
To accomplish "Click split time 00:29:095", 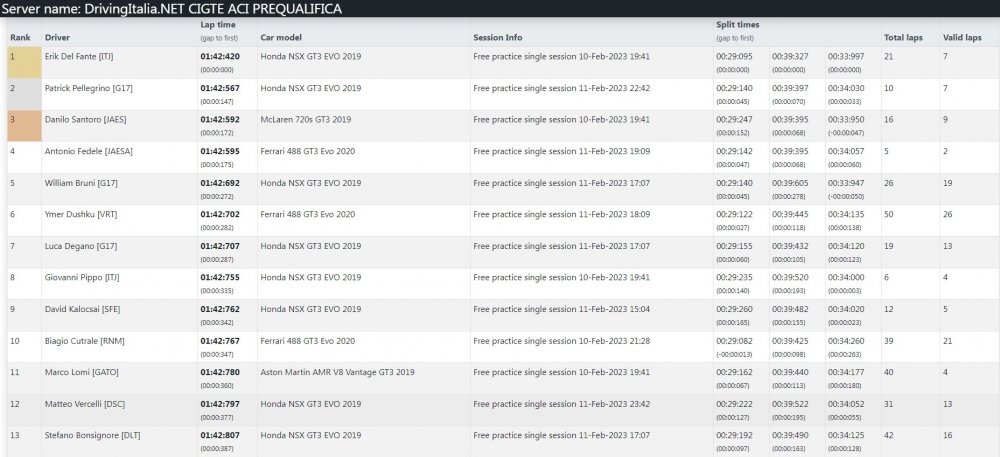I will click(x=734, y=57).
